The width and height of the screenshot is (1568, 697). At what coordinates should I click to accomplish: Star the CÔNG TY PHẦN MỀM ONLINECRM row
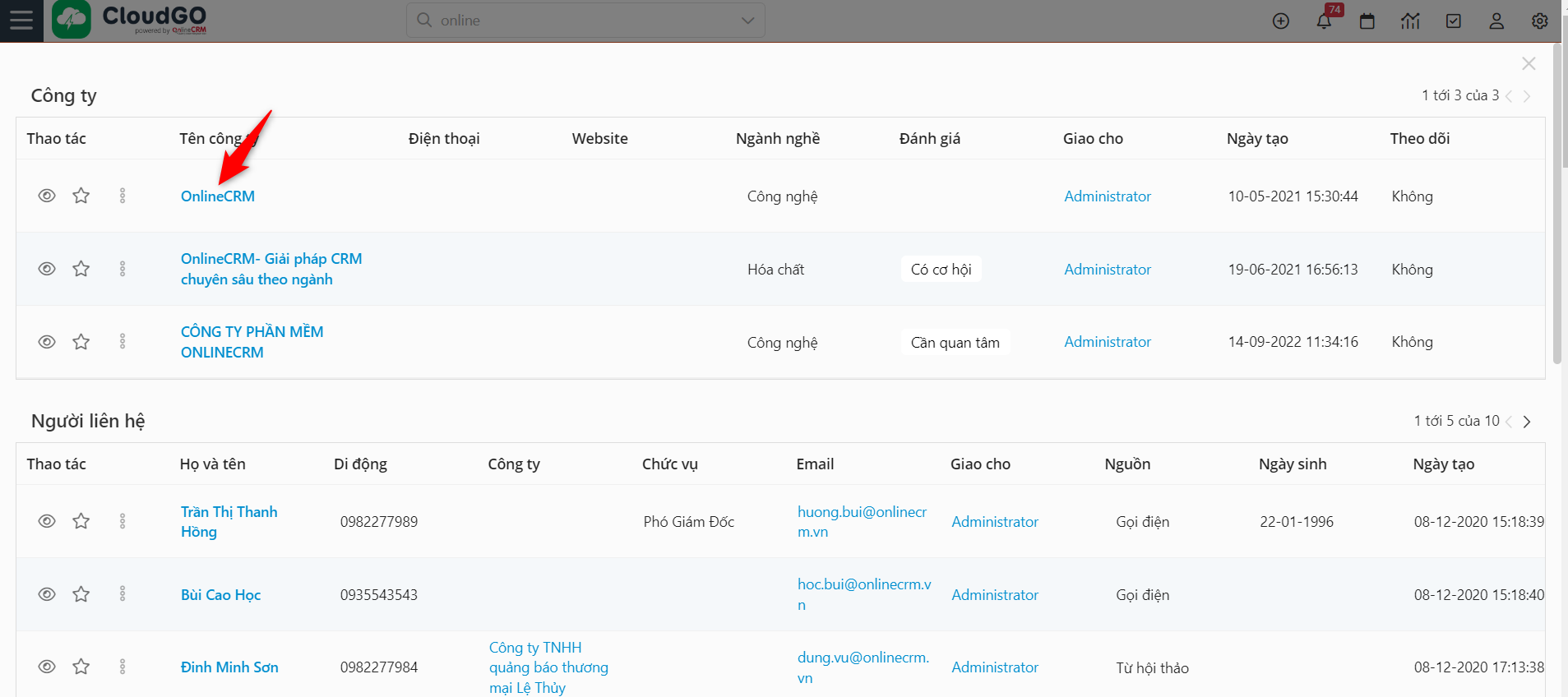(x=81, y=342)
